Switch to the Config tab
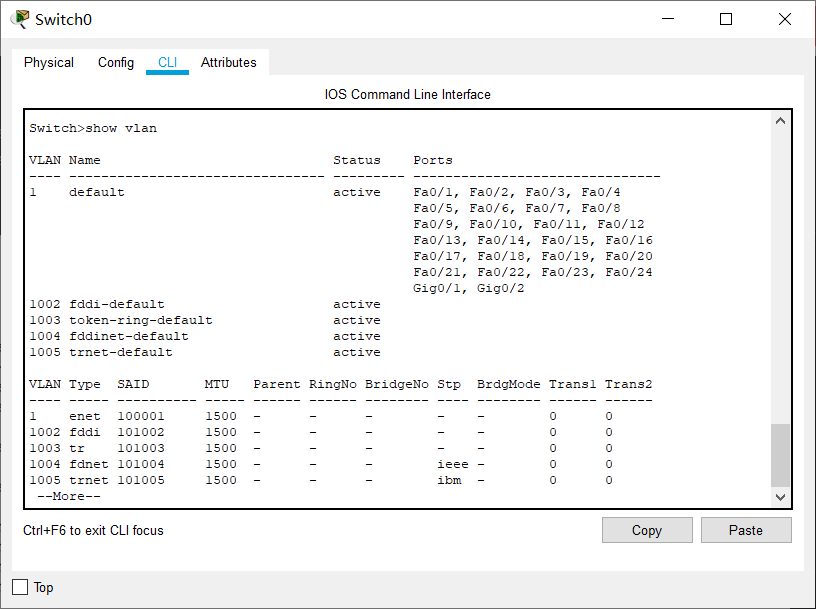The height and width of the screenshot is (609, 816). coord(116,62)
